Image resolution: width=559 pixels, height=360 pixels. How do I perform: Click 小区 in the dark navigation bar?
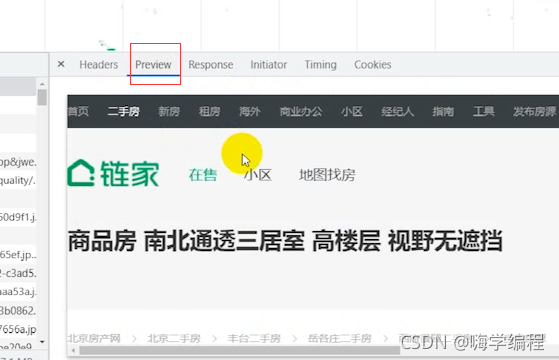(x=352, y=112)
